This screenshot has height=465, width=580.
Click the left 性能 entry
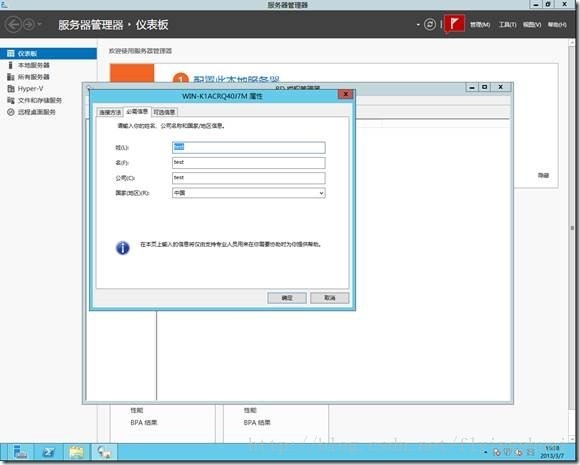136,410
